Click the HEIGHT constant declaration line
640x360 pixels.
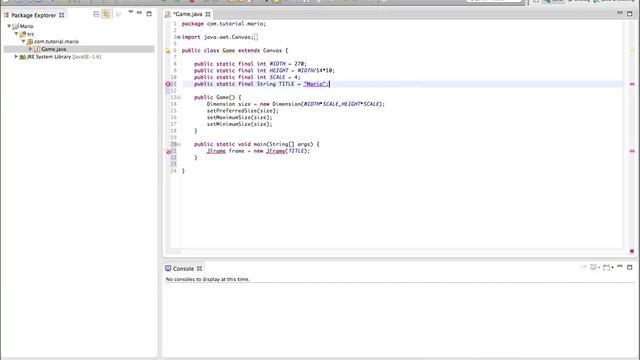264,71
